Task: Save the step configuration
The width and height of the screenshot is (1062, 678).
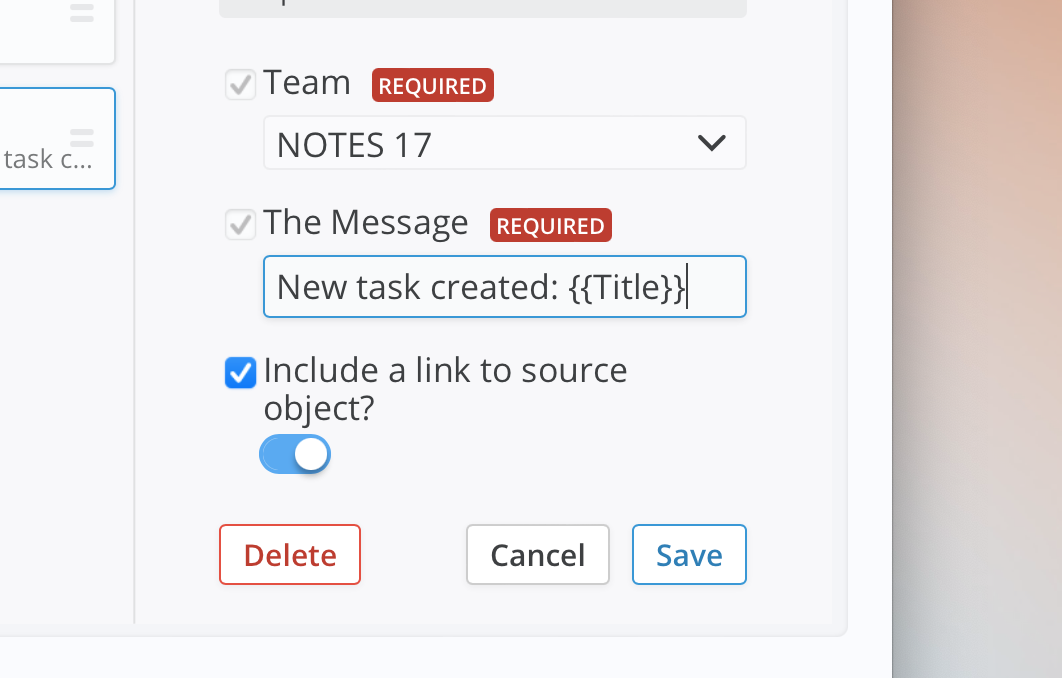Action: coord(689,555)
